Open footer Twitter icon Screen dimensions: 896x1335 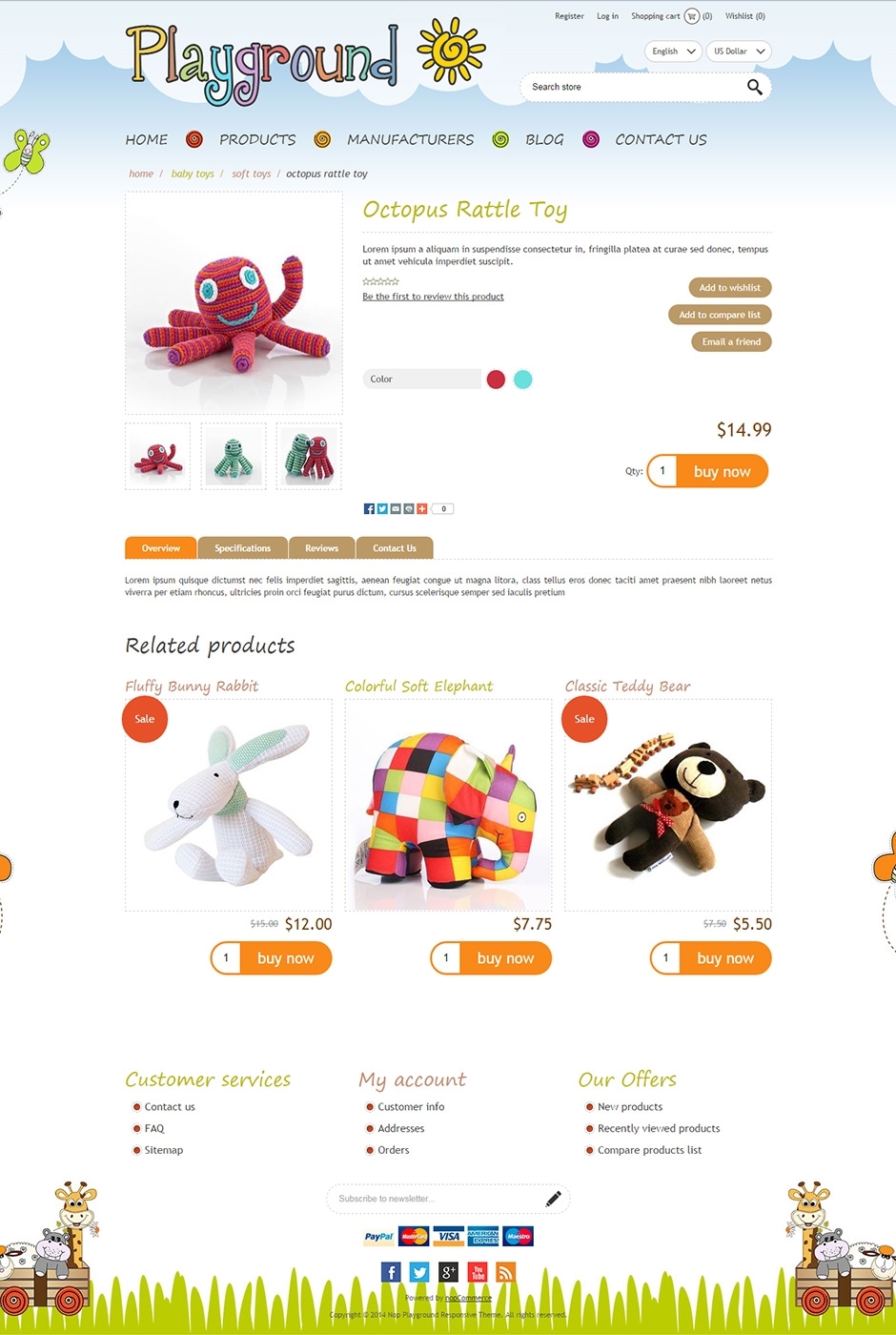pyautogui.click(x=419, y=1272)
